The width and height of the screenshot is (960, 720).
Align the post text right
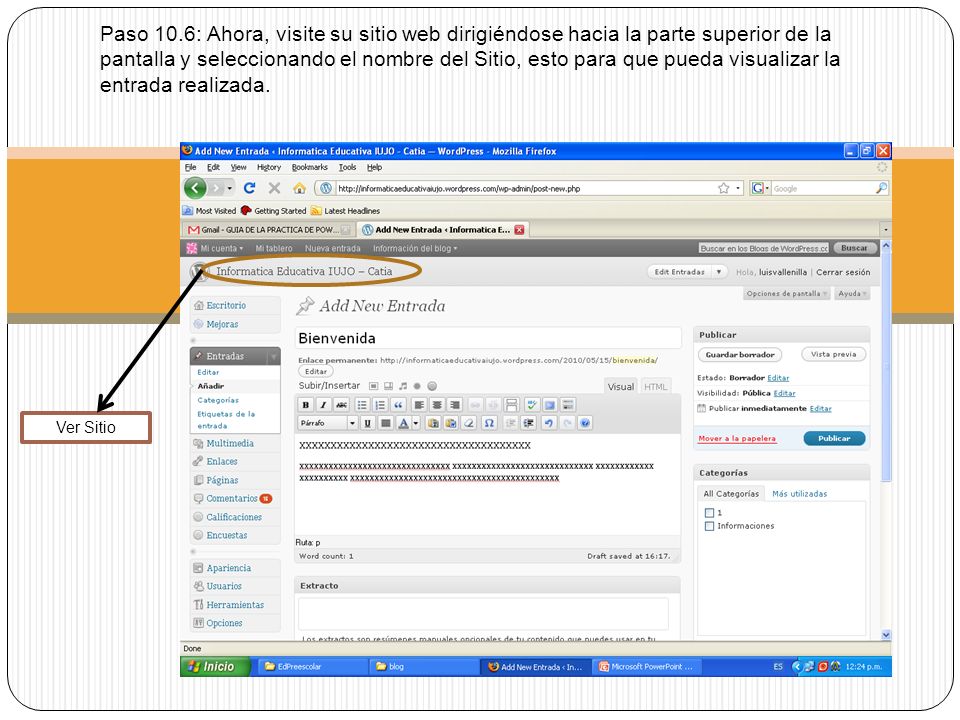454,405
